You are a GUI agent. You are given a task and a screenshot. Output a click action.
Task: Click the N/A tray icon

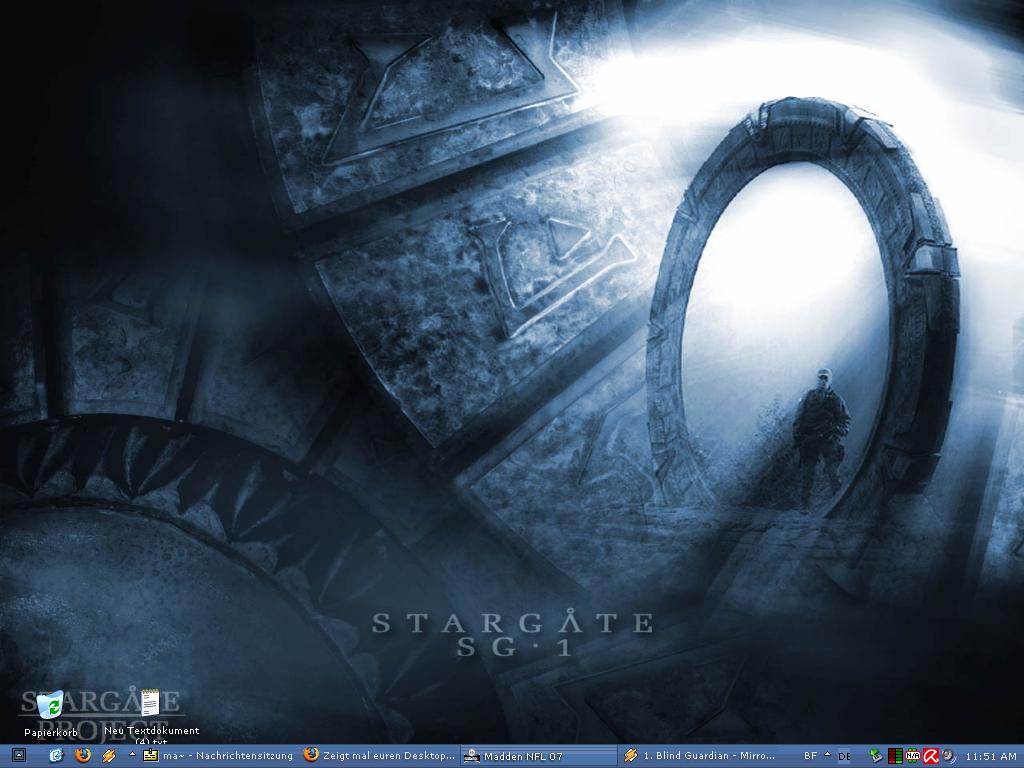pos(912,756)
